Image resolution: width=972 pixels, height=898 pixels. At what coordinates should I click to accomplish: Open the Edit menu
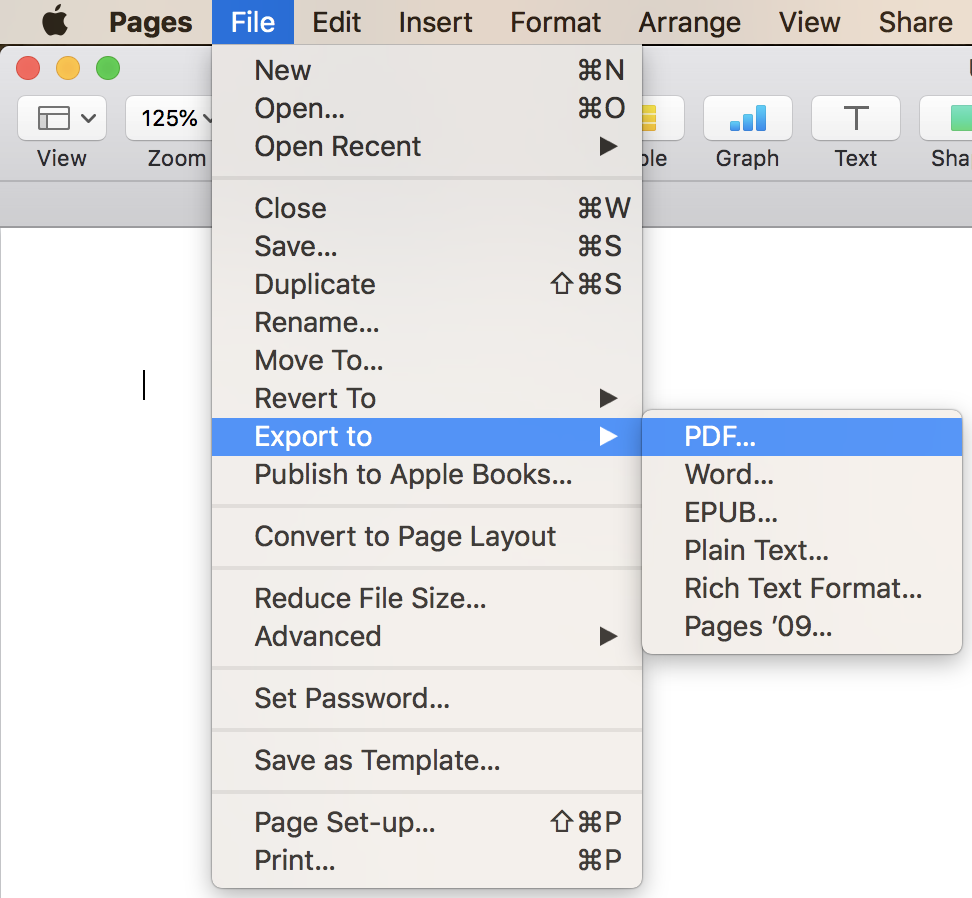click(337, 22)
